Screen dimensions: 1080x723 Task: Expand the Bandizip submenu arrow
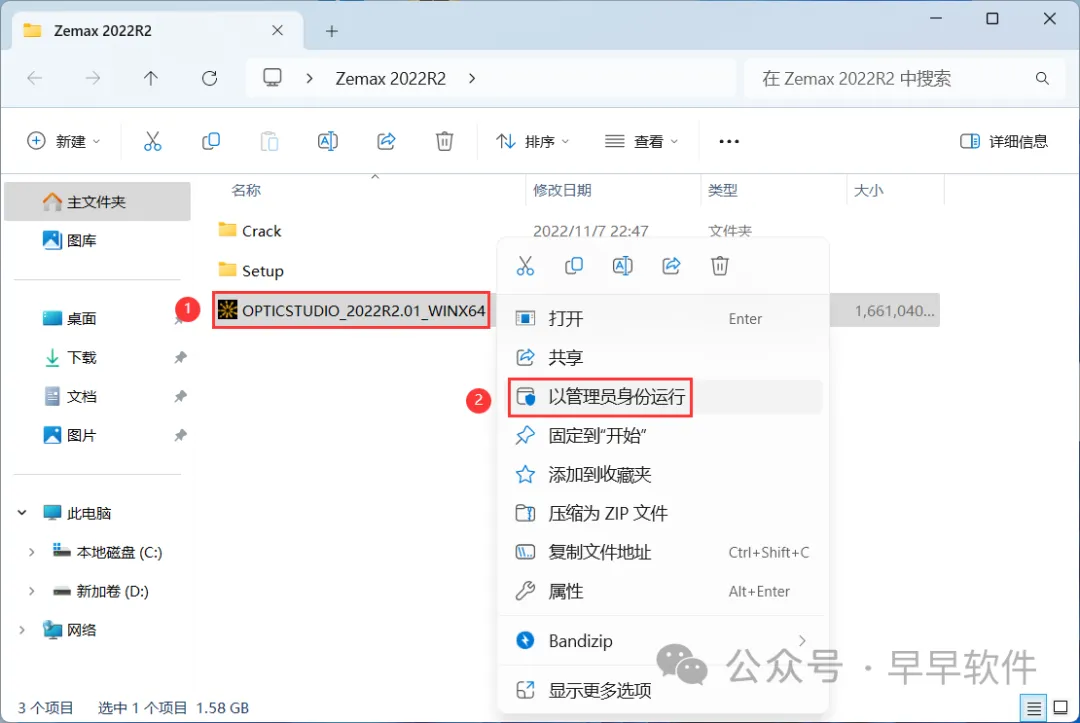802,641
